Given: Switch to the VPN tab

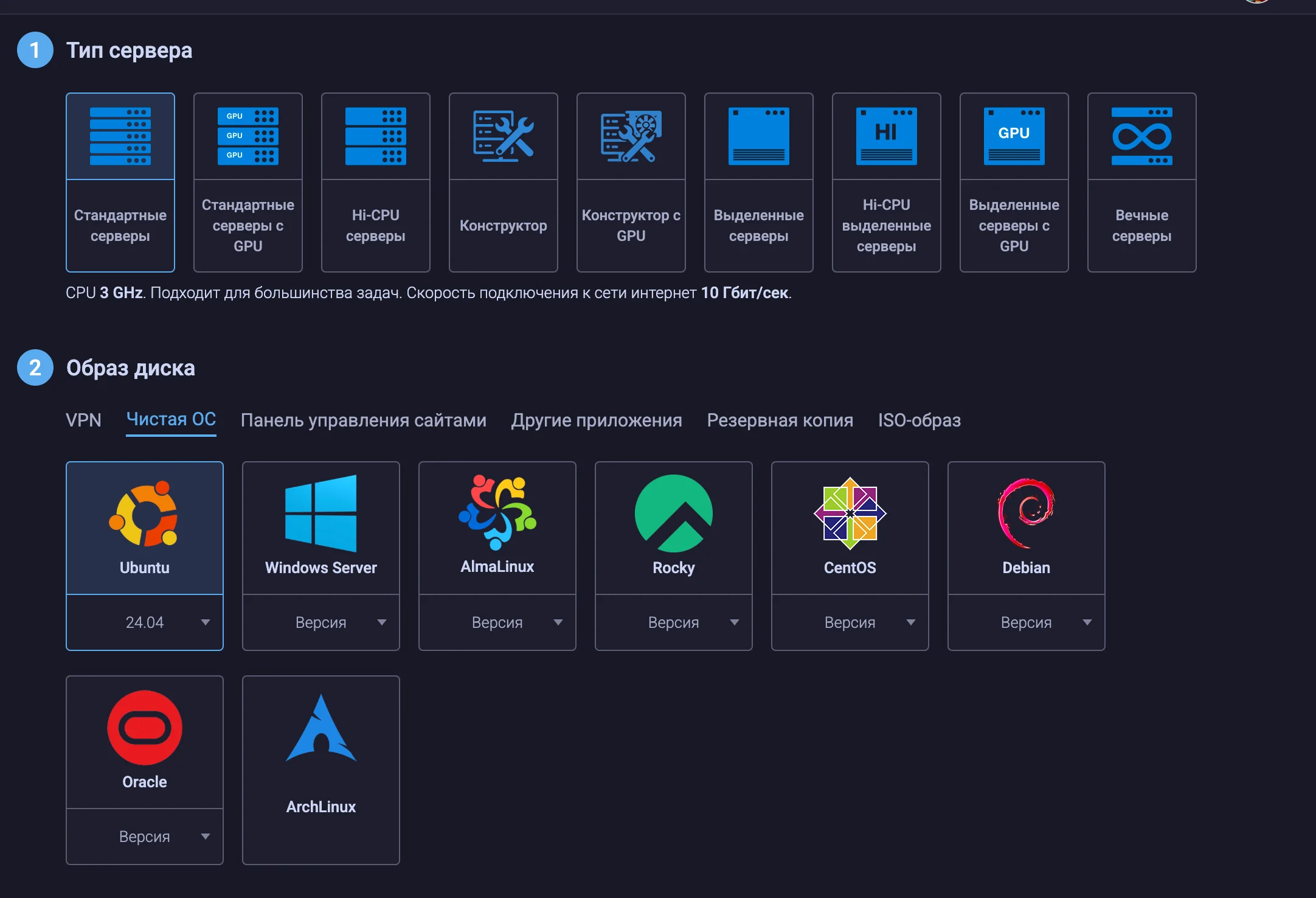Looking at the screenshot, I should coord(83,420).
